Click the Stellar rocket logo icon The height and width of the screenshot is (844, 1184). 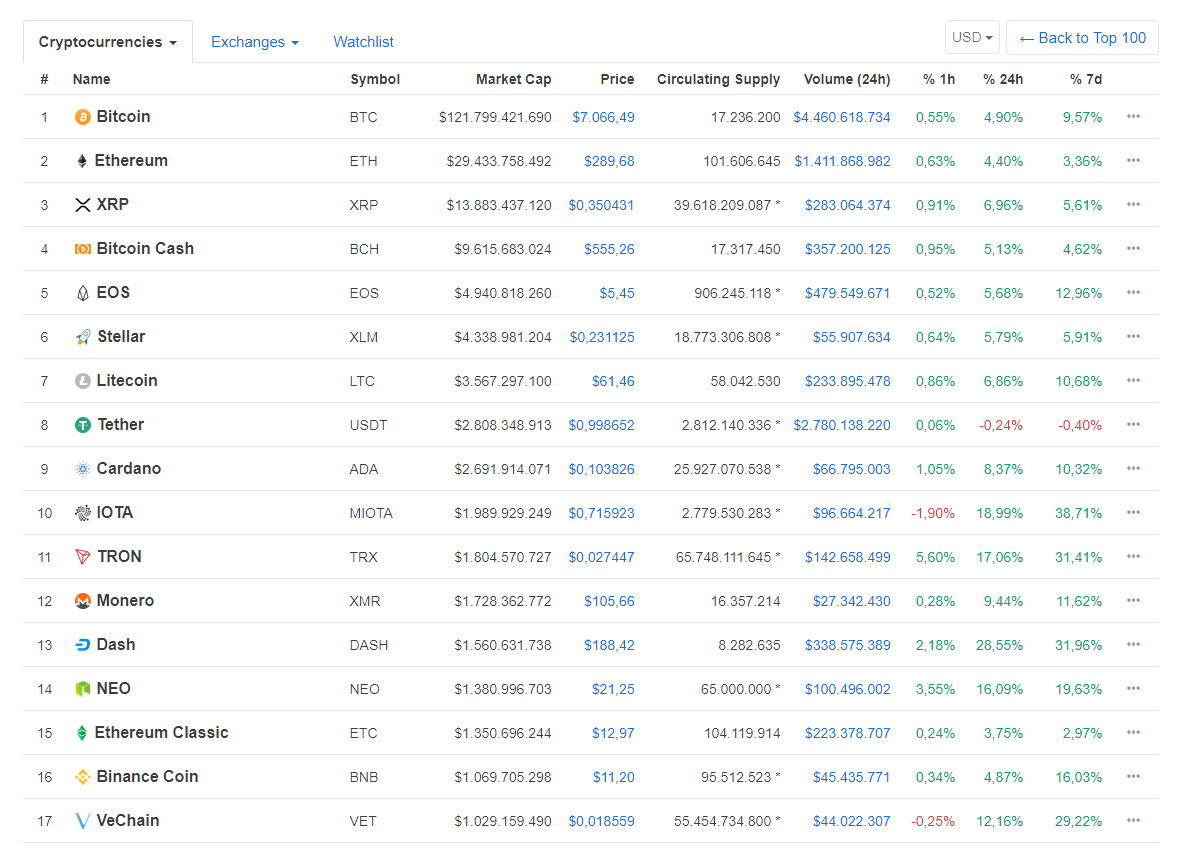pyautogui.click(x=82, y=337)
